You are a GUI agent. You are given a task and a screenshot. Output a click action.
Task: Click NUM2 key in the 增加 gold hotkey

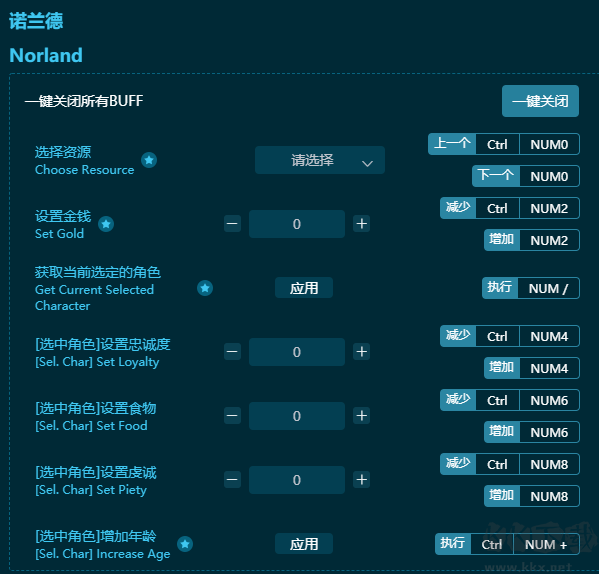pos(549,240)
